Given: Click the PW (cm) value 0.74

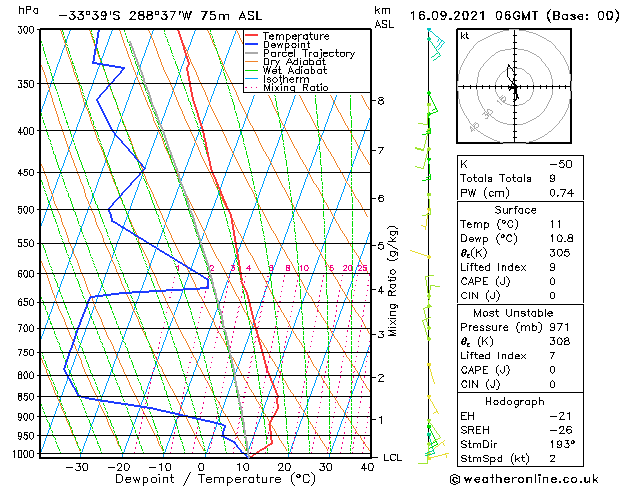Looking at the screenshot, I should pos(562,193).
